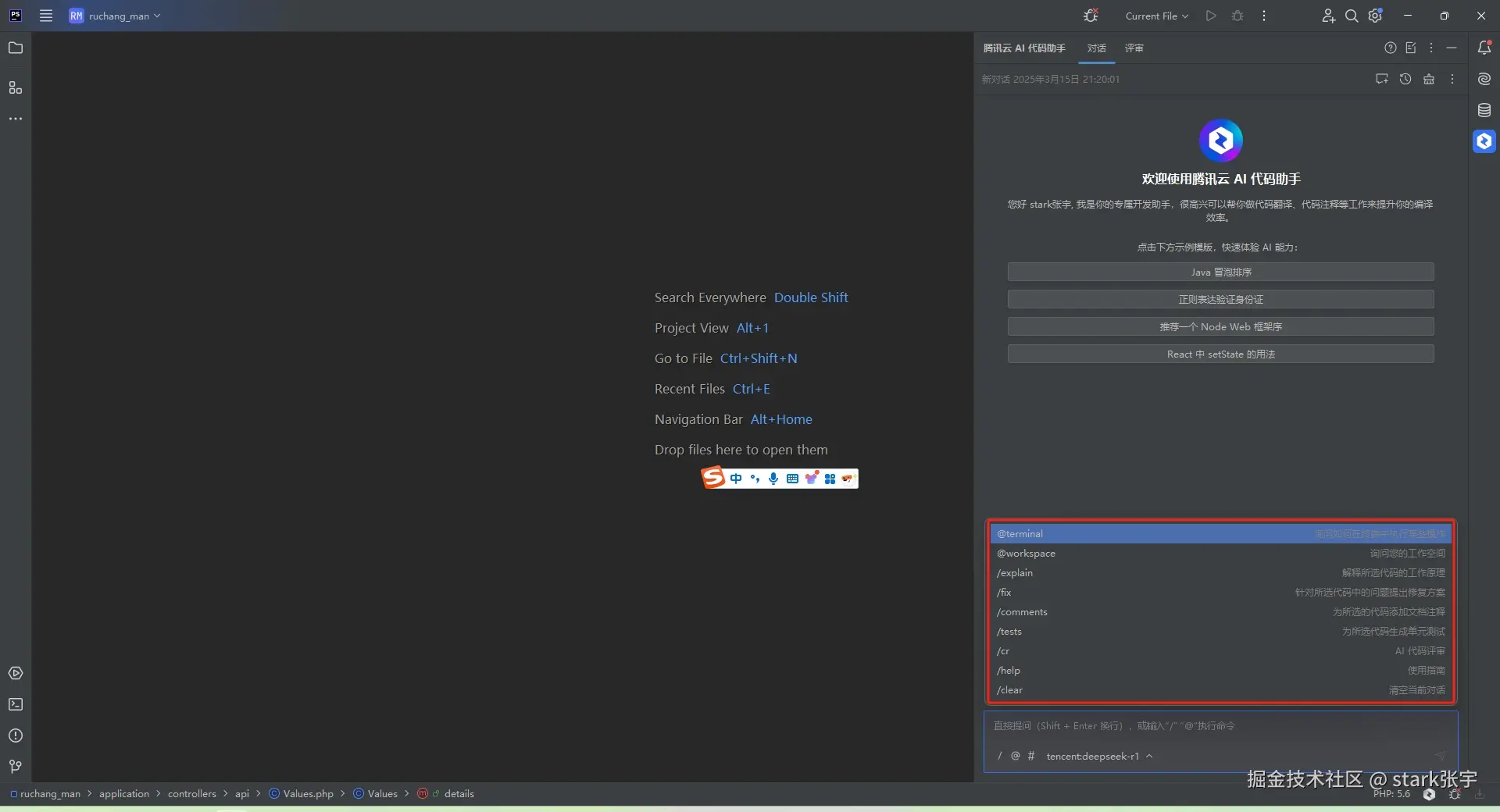
Task: Start a new conversation in AI panel
Action: pos(1382,79)
